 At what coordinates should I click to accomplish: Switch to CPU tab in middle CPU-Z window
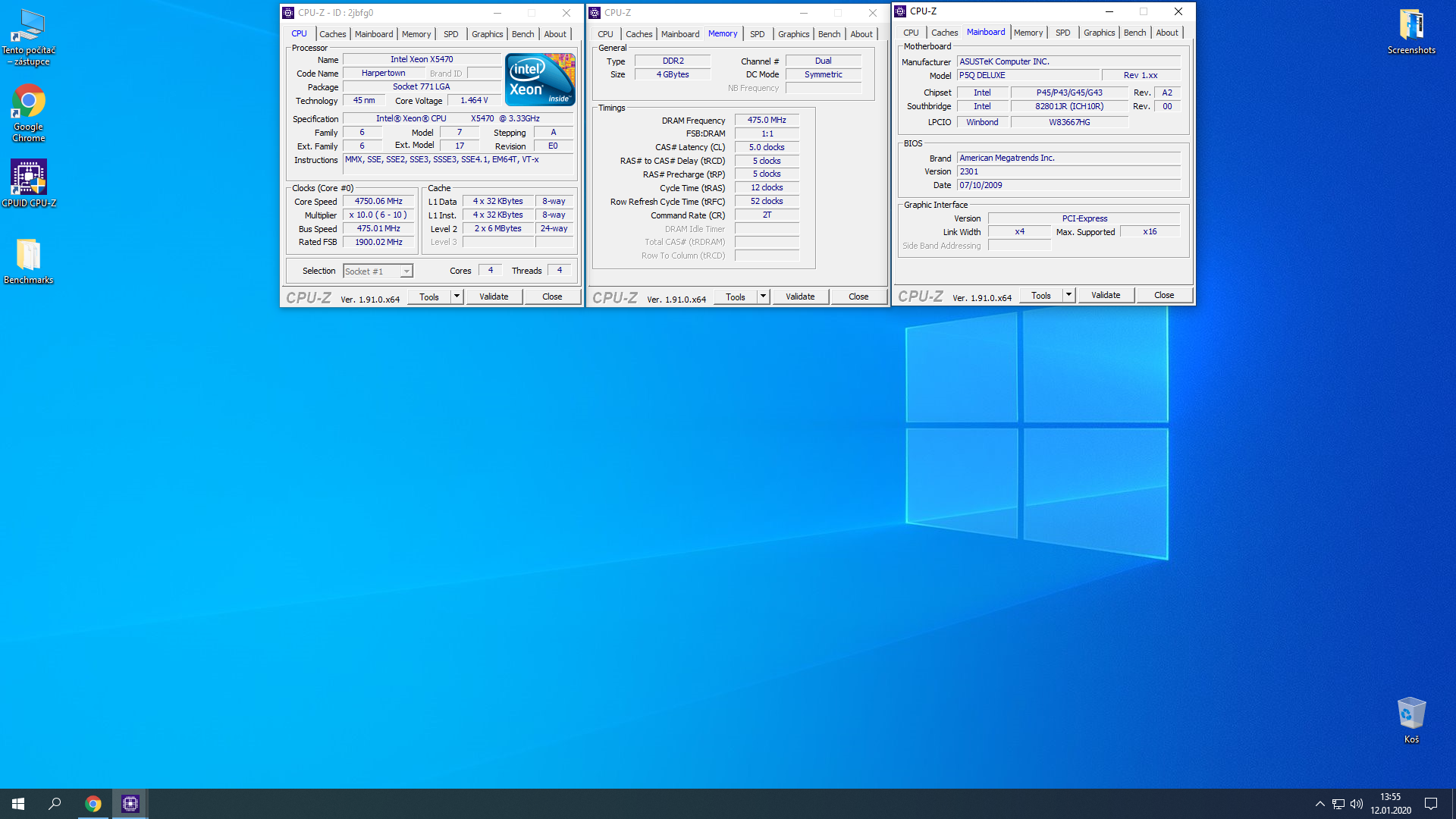click(x=605, y=34)
